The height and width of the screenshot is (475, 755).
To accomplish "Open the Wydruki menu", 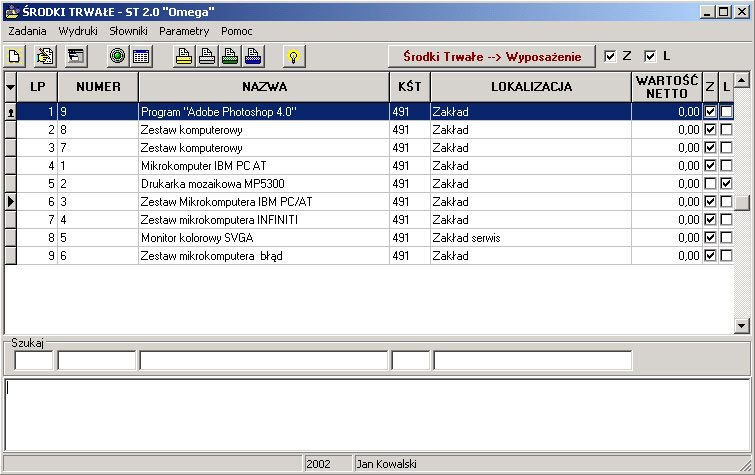I will (78, 31).
